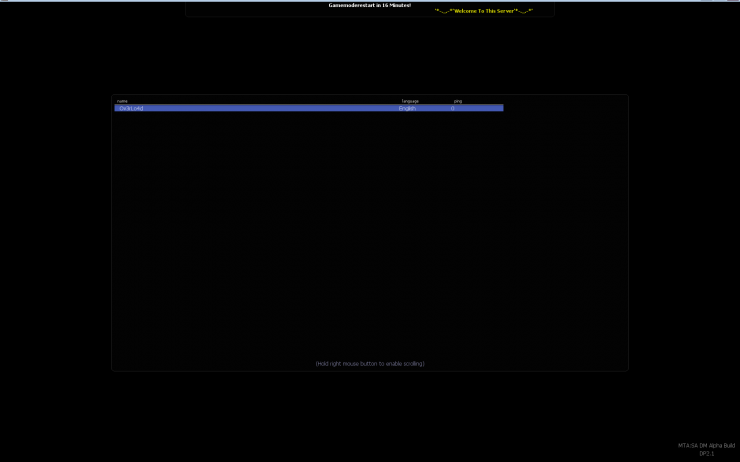
Task: Click decorative symbols left of Welcome text
Action: pos(443,11)
